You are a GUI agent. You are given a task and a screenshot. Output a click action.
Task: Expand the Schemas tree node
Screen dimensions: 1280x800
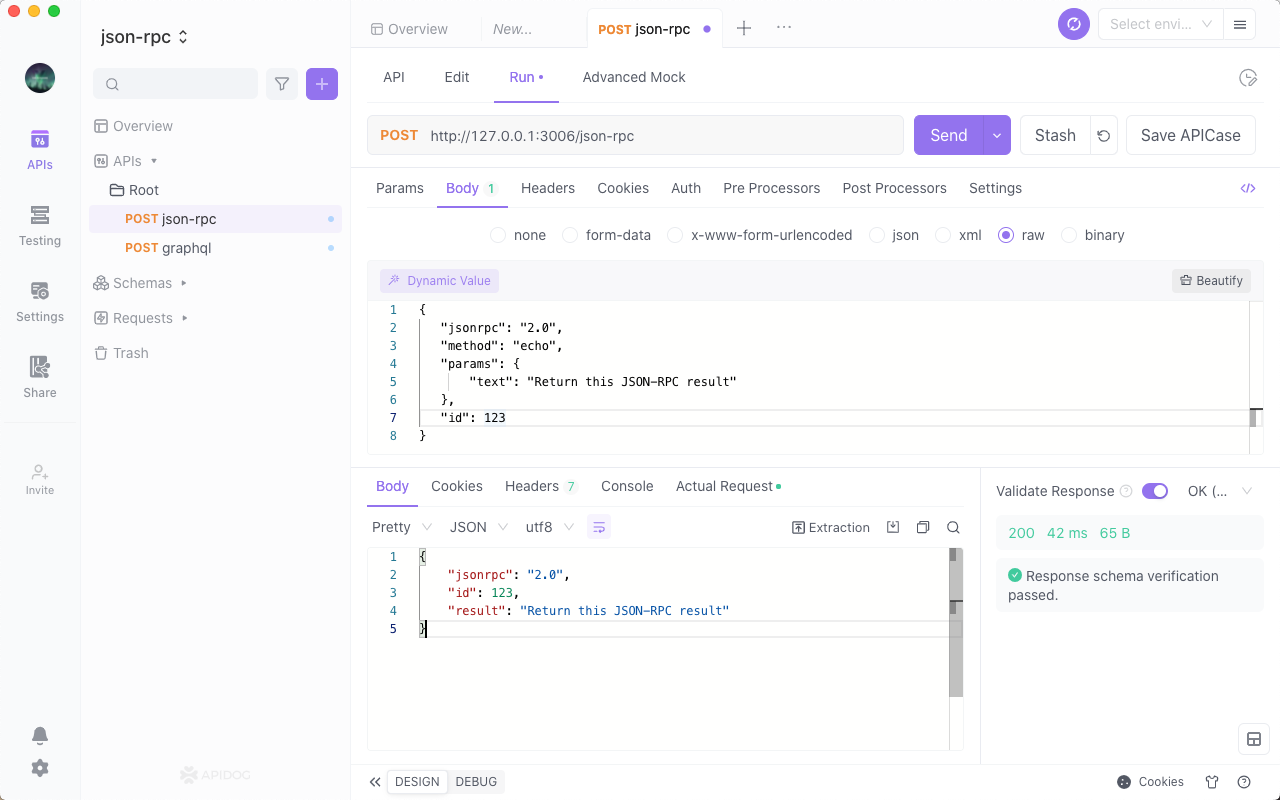coord(184,283)
